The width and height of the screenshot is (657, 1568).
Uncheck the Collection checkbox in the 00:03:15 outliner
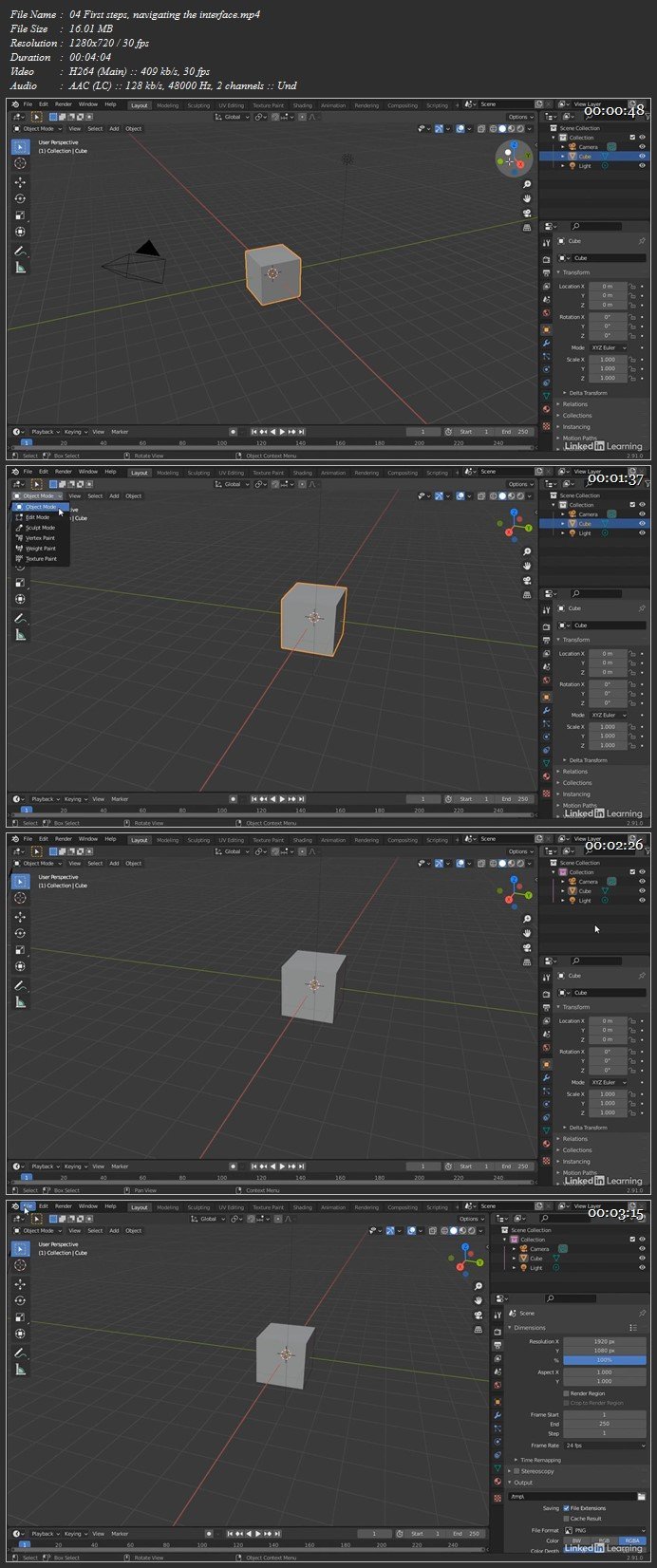(632, 1240)
